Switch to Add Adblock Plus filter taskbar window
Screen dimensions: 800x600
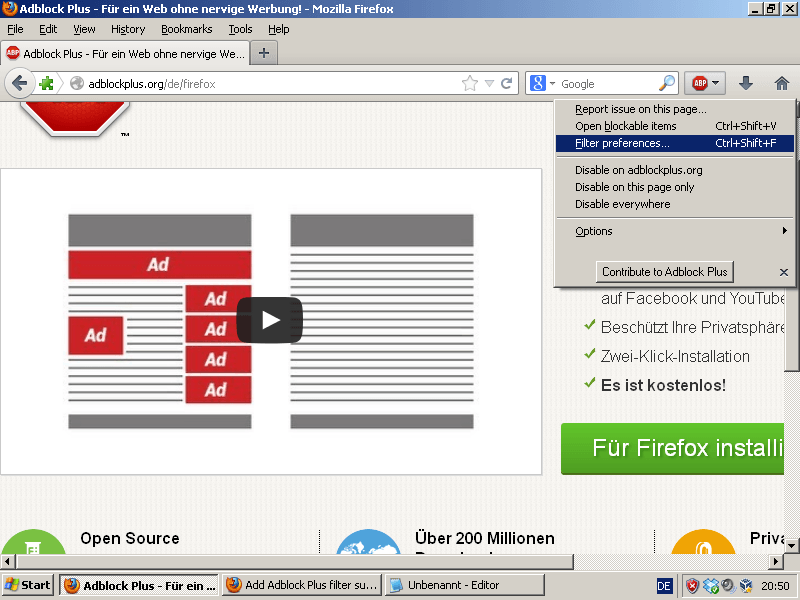pos(303,585)
